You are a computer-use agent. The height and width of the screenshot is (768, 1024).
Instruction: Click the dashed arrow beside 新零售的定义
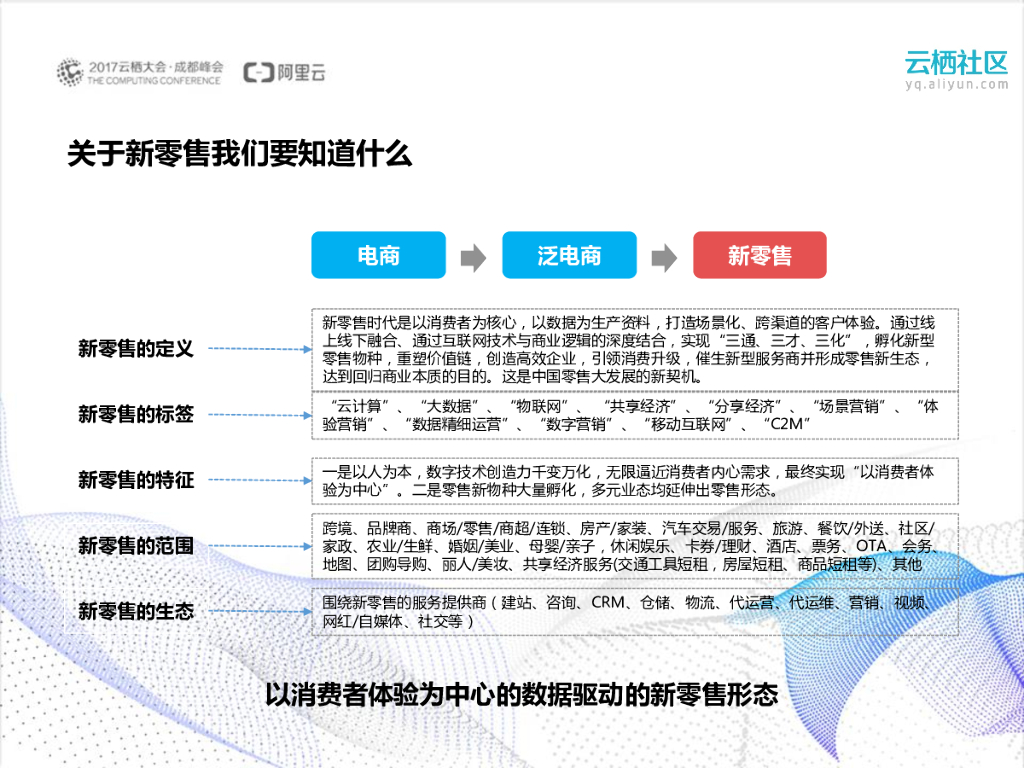point(260,349)
